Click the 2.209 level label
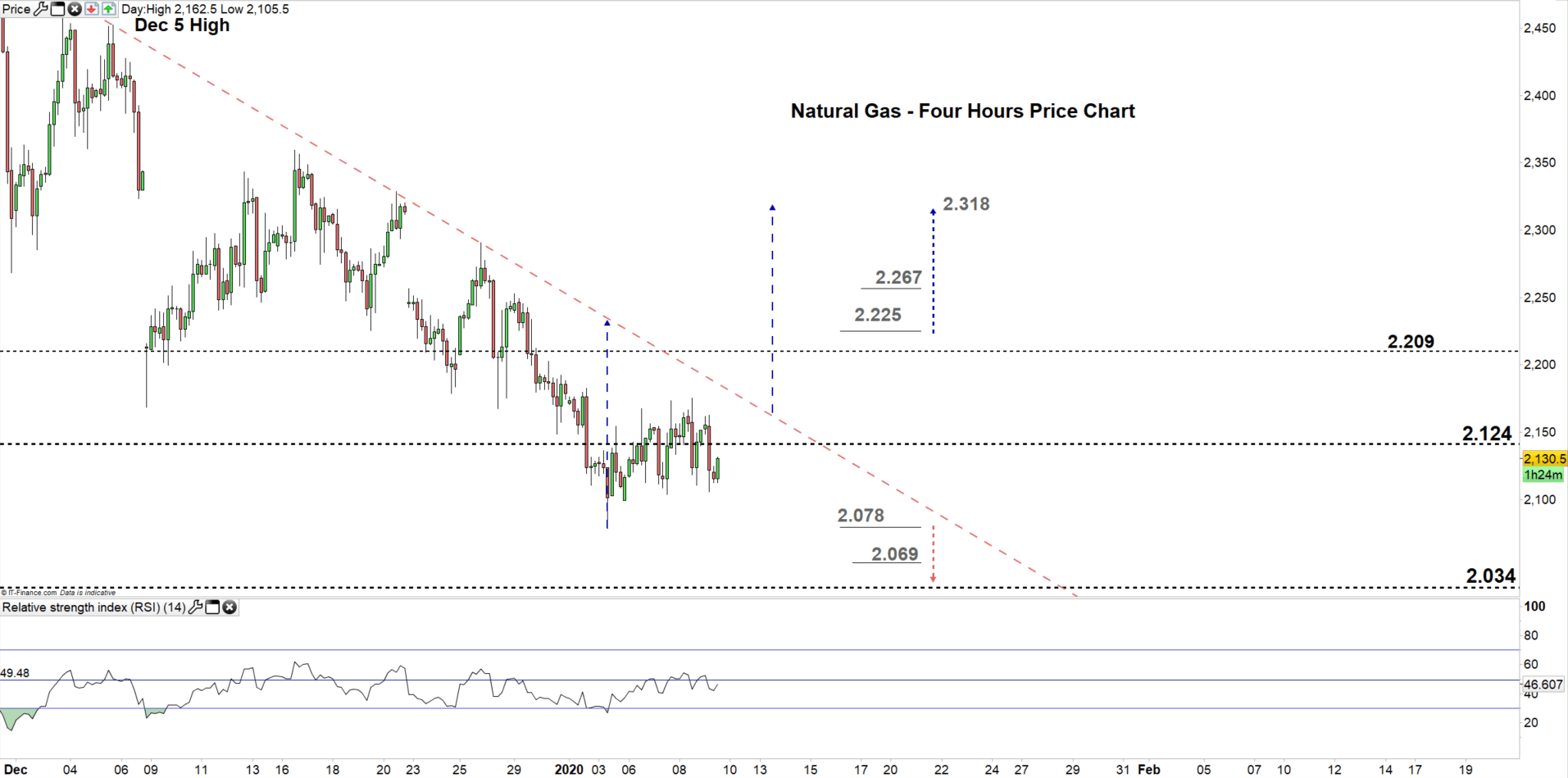The height and width of the screenshot is (778, 1568). pyautogui.click(x=1411, y=341)
